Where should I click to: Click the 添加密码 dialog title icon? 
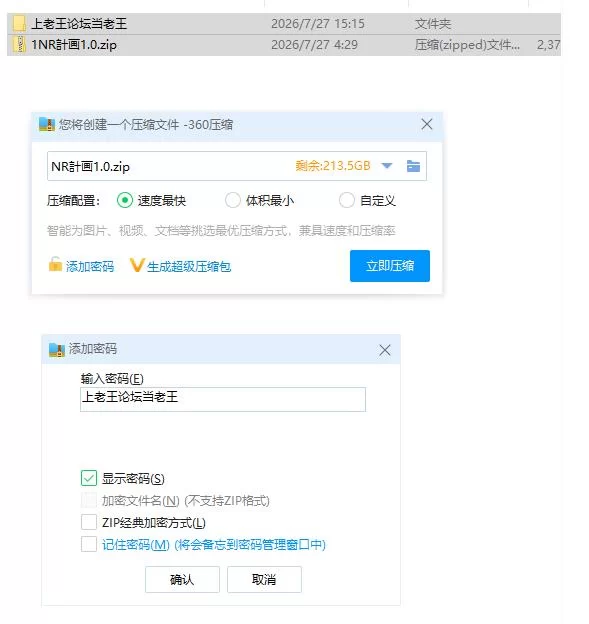point(57,349)
